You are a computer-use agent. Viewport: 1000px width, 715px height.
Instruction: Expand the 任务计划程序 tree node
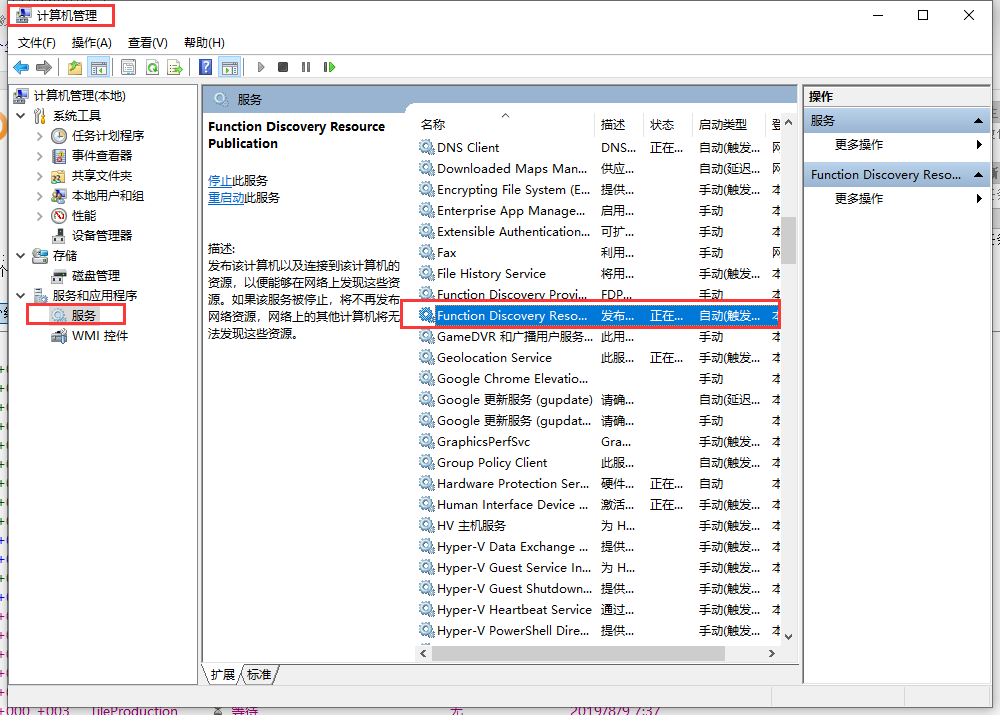click(39, 136)
